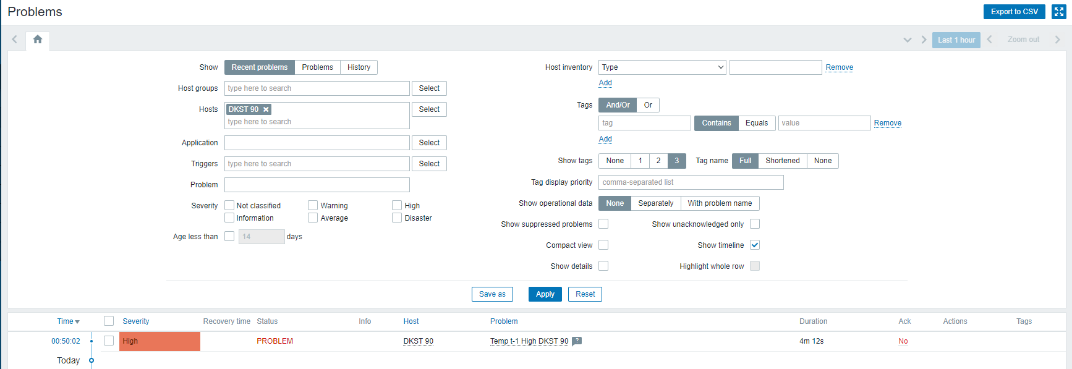This screenshot has height=369, width=1072.
Task: Open the problem description message icon
Action: point(576,341)
